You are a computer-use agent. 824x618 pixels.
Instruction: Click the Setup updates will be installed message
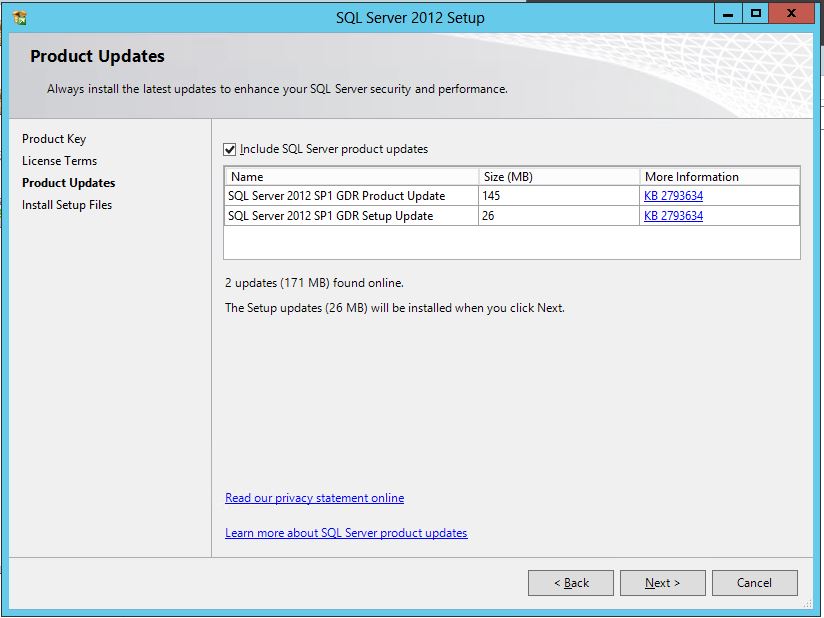[x=395, y=308]
